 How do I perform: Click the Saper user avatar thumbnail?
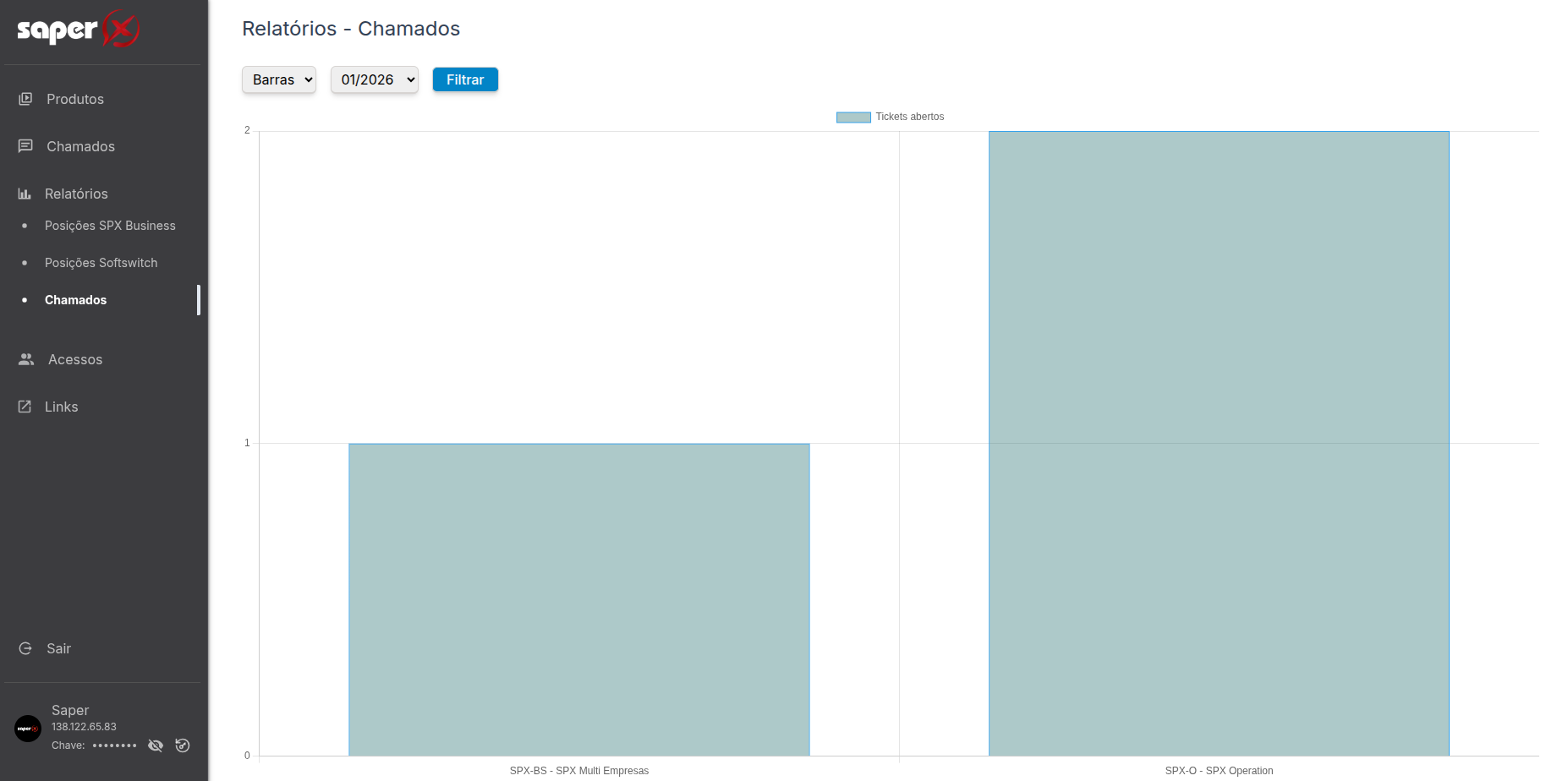28,728
